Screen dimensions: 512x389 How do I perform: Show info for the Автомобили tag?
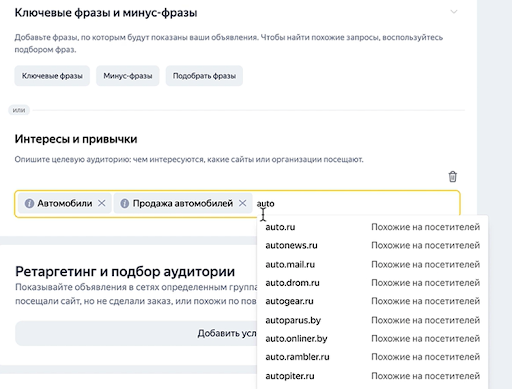29,203
